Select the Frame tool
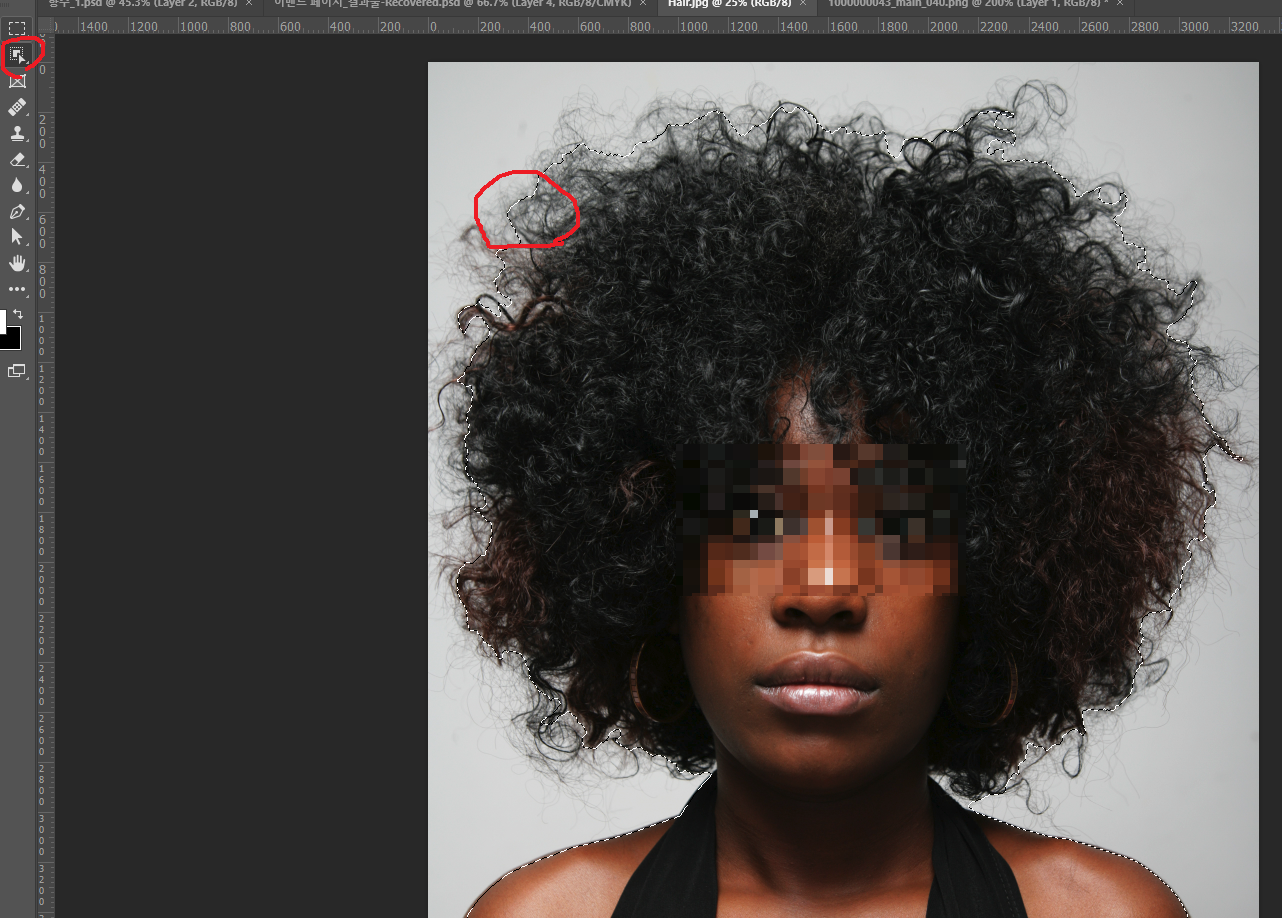The image size is (1282, 918). click(x=17, y=81)
